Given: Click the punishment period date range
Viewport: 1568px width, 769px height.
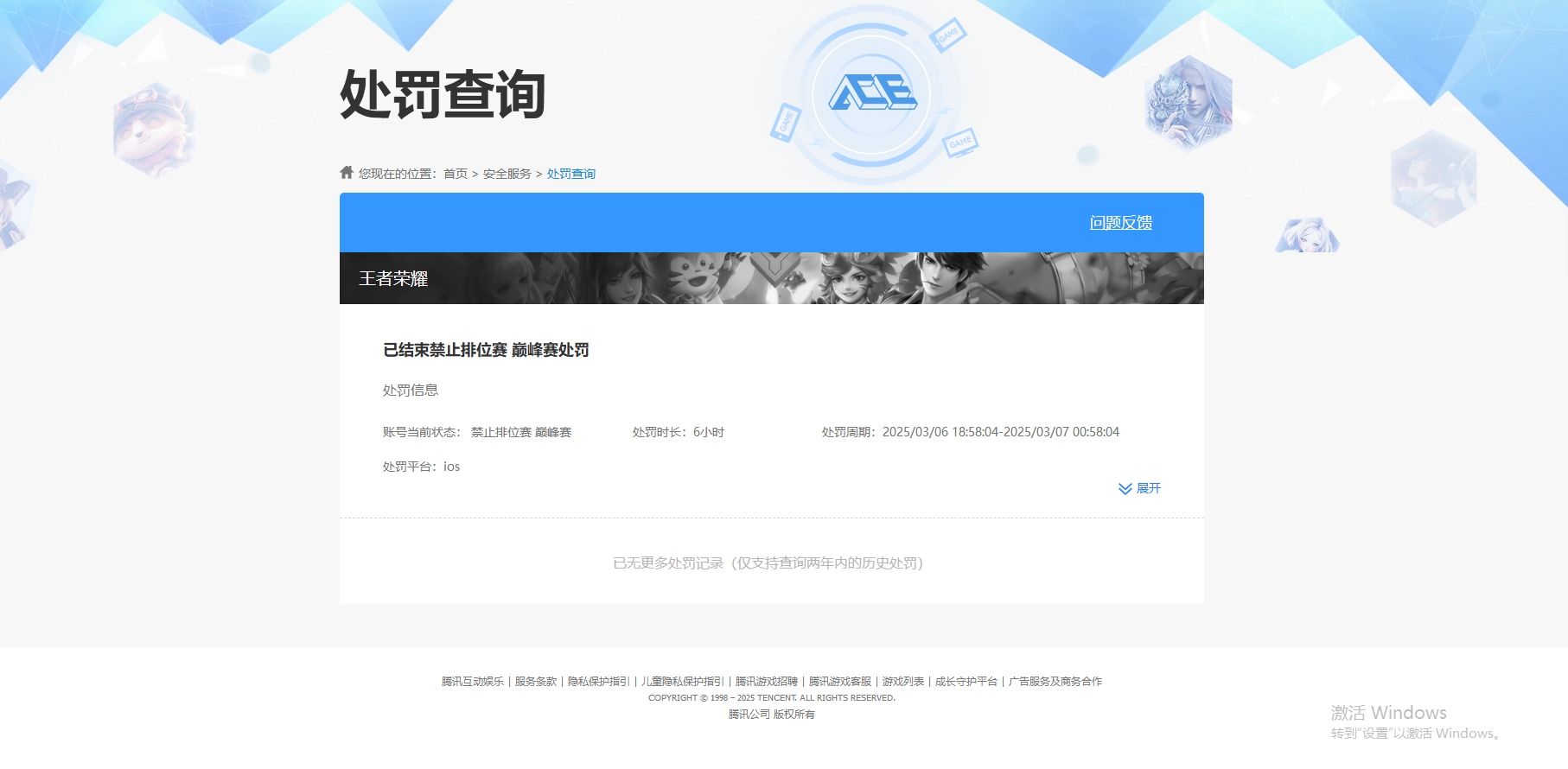Looking at the screenshot, I should click(1001, 432).
